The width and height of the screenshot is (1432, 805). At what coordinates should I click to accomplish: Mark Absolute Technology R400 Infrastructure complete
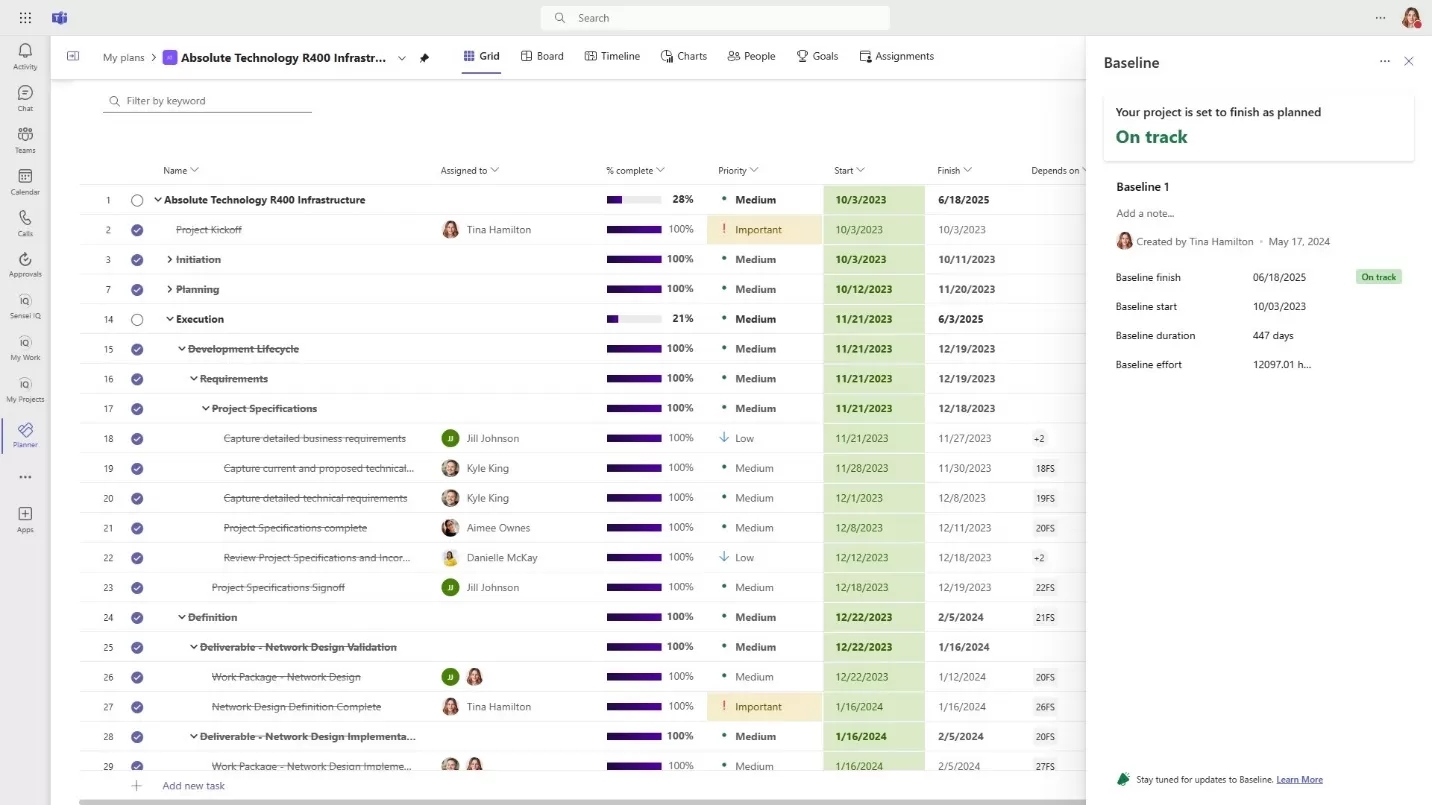pos(137,199)
